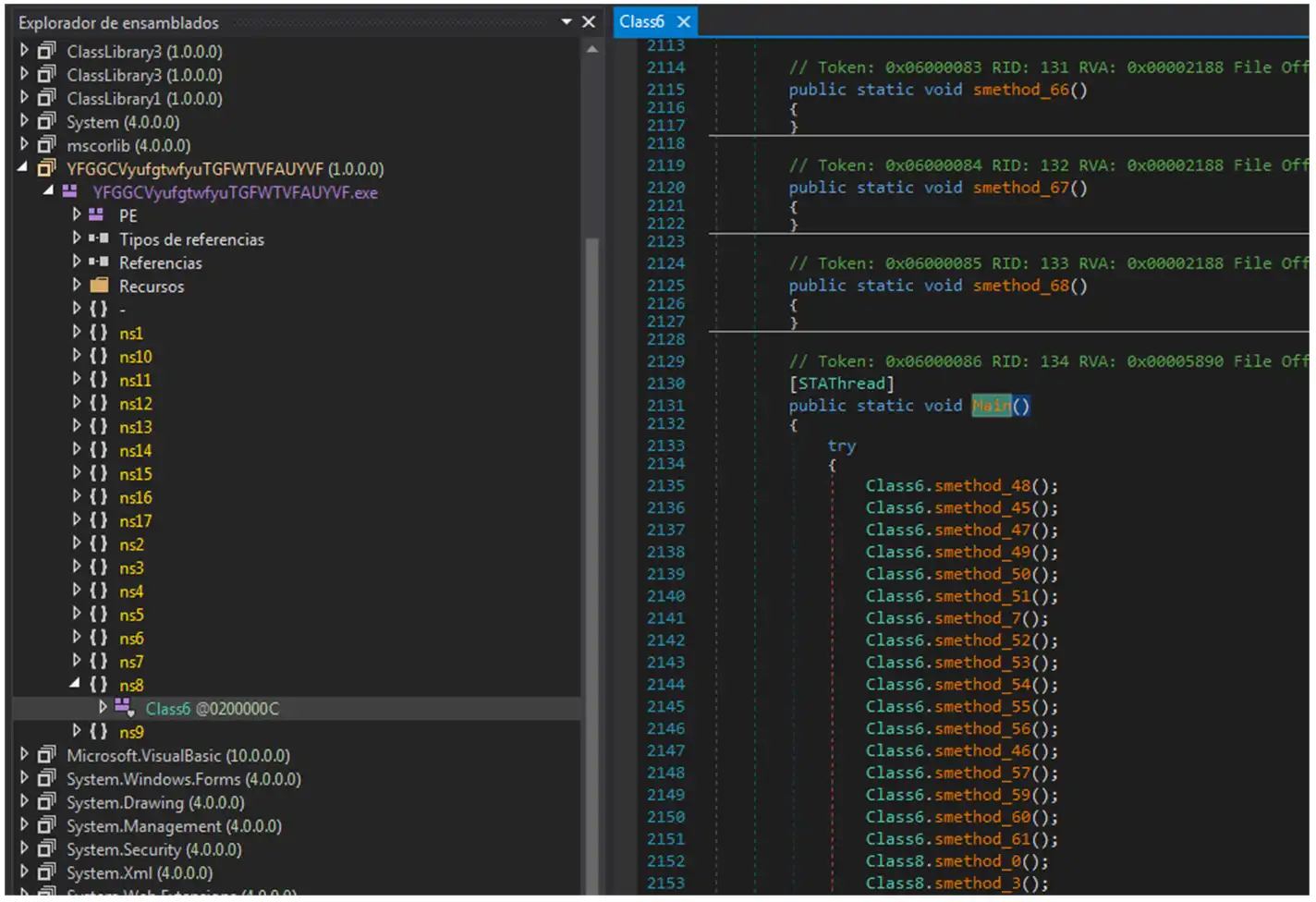Expand the ns9 namespace
This screenshot has width=1316, height=902.
(77, 731)
